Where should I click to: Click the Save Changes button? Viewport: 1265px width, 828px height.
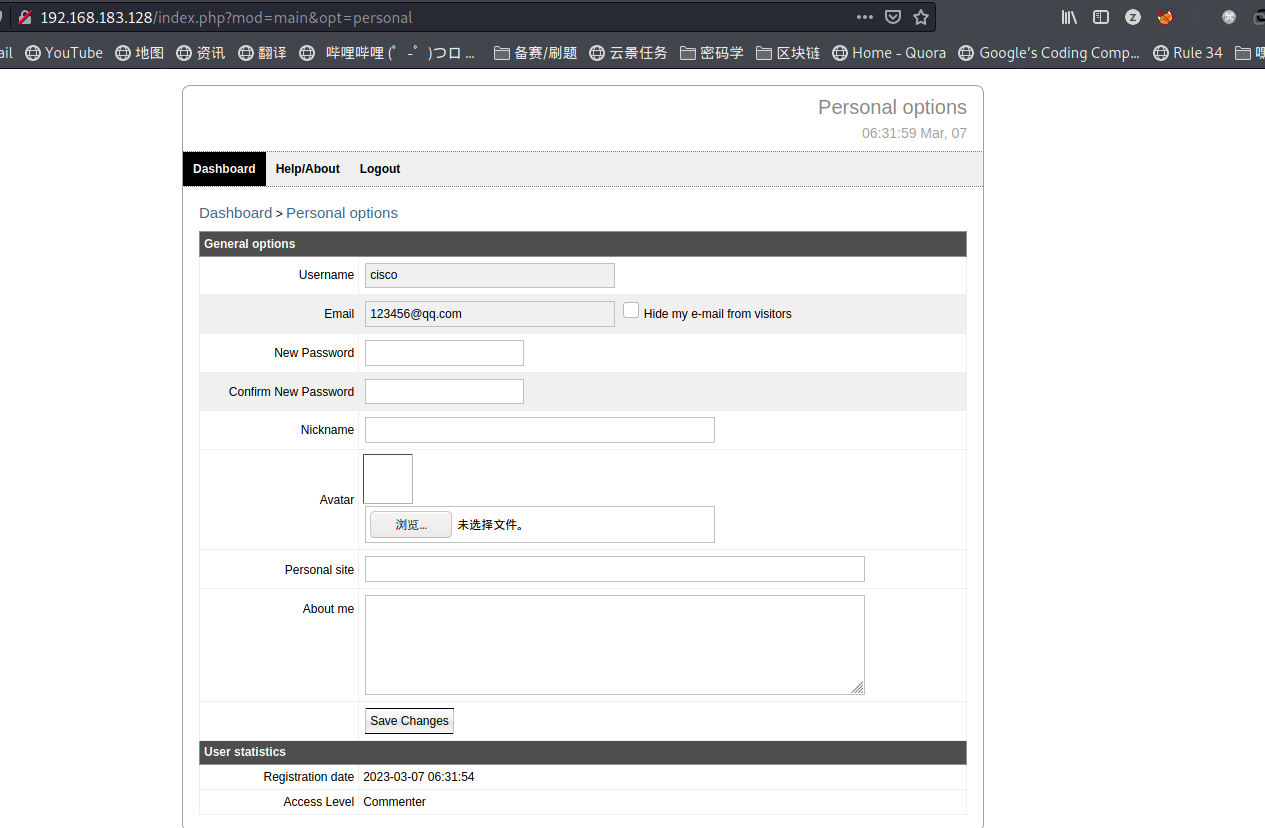point(409,721)
